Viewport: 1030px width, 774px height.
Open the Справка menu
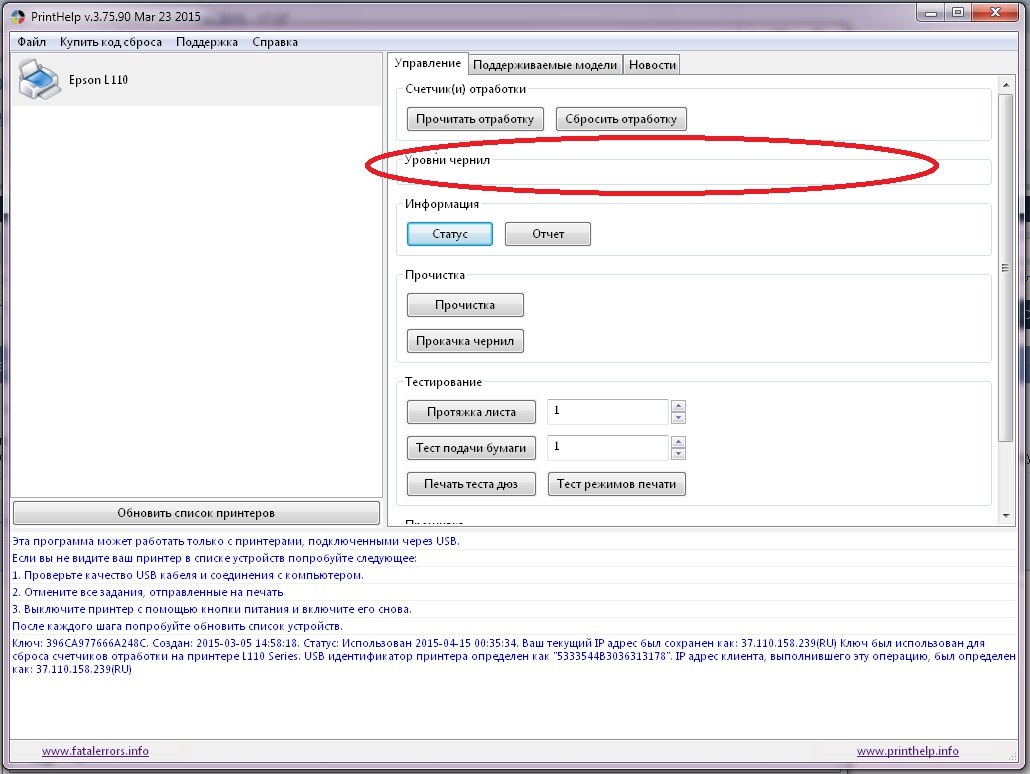coord(275,42)
